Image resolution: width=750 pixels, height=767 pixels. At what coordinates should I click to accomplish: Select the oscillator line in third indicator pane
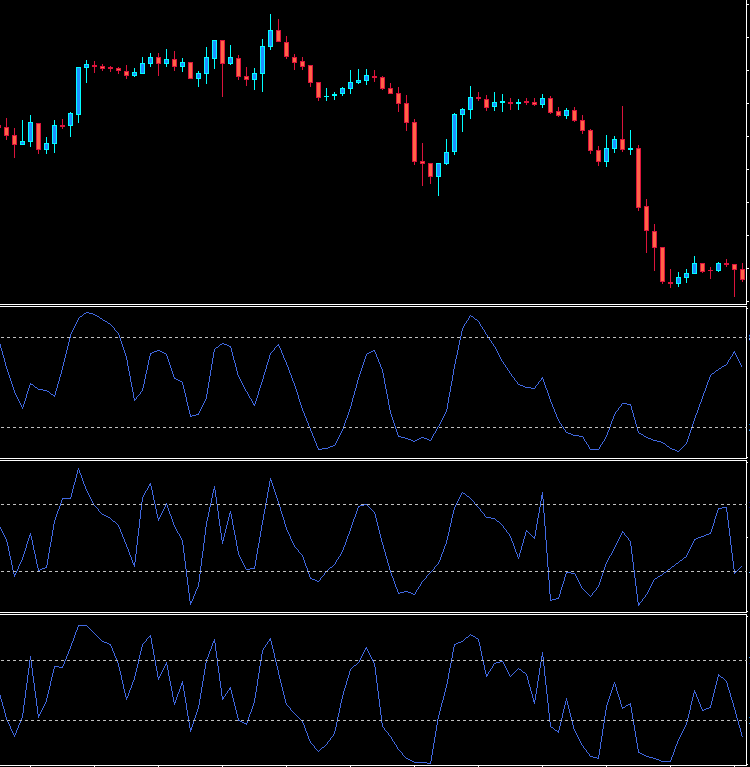pos(372,694)
